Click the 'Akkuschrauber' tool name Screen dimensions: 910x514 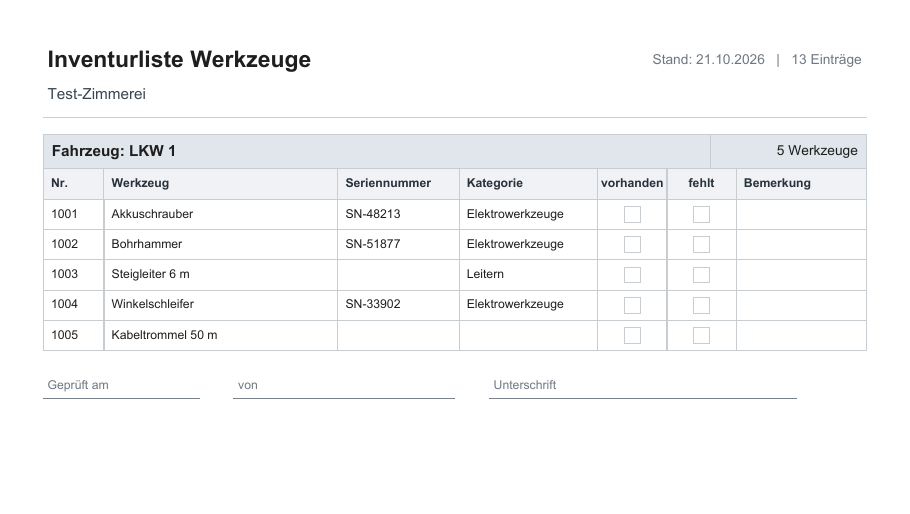tap(152, 214)
